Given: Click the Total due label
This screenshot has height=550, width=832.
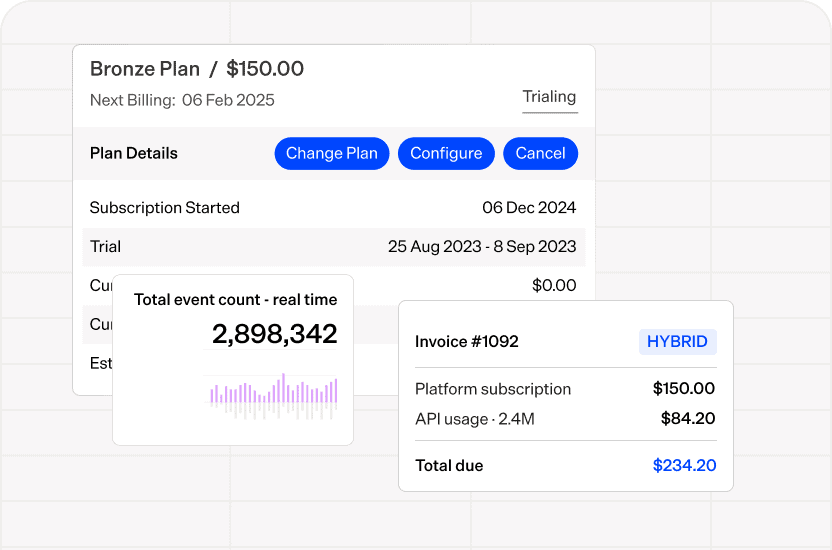Looking at the screenshot, I should point(449,466).
